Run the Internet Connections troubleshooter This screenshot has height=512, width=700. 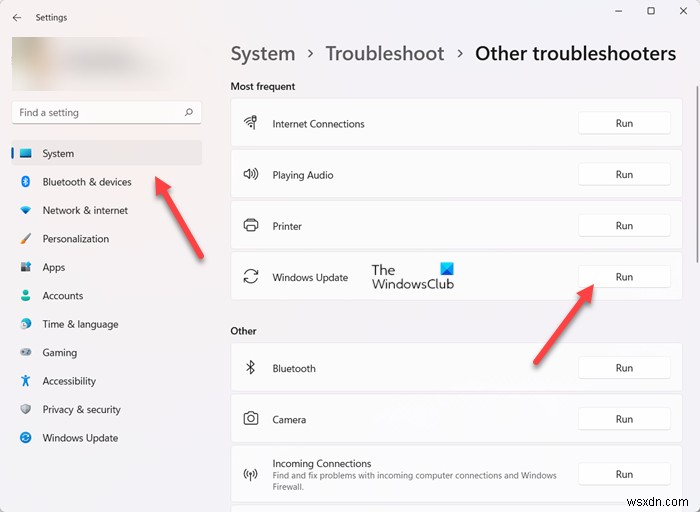(x=624, y=123)
